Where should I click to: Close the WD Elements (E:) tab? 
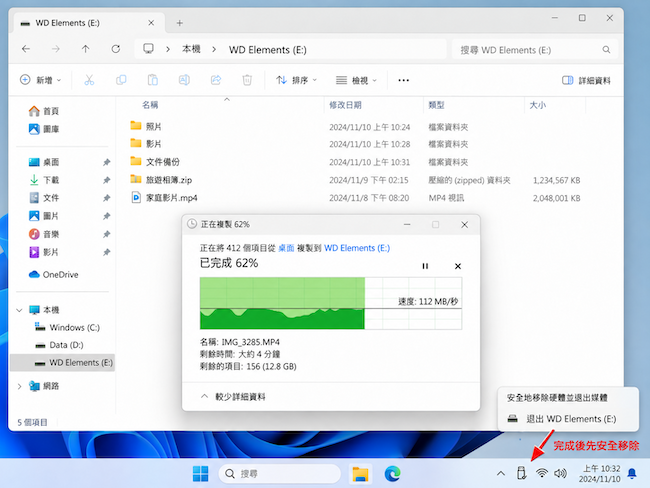[x=151, y=23]
